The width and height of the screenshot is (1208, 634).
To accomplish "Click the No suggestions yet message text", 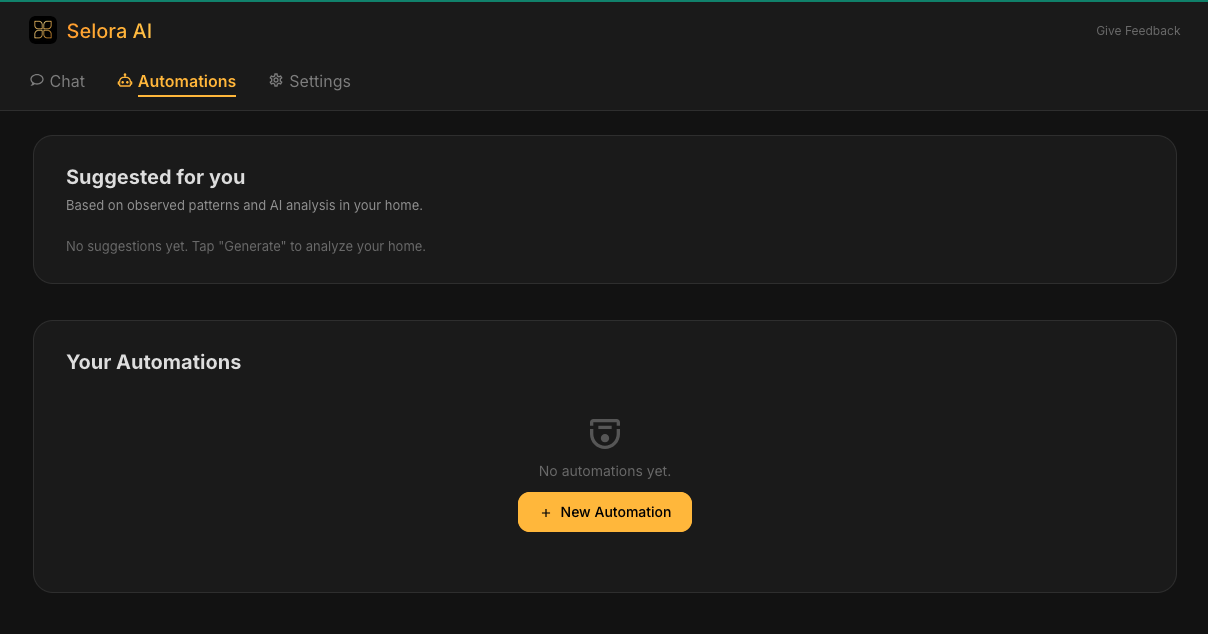I will pos(245,245).
